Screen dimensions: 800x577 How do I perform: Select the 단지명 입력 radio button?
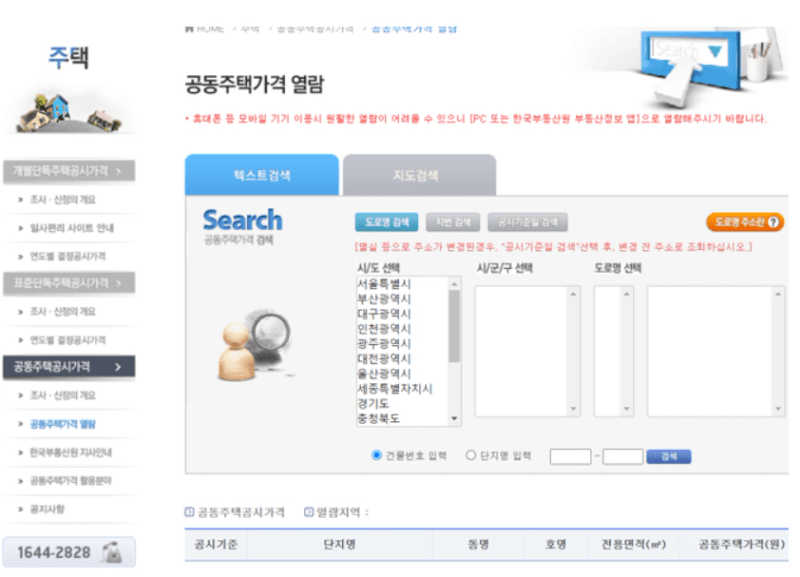471,455
